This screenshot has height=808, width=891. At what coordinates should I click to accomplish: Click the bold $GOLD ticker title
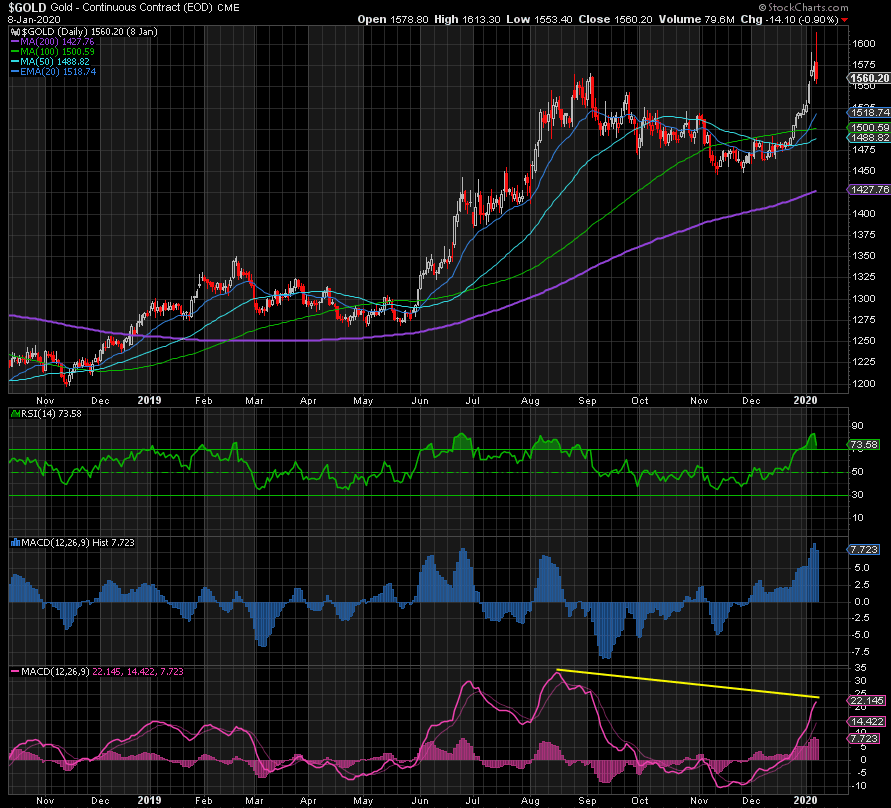27,8
